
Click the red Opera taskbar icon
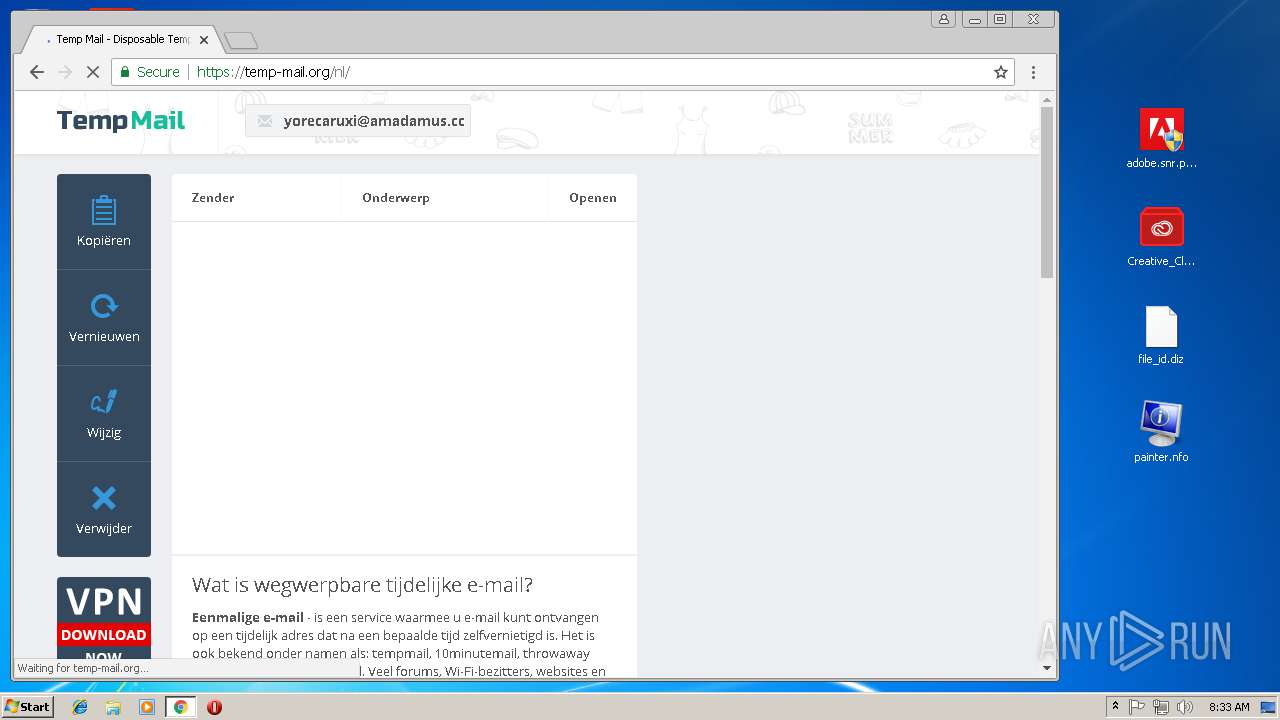pos(214,707)
